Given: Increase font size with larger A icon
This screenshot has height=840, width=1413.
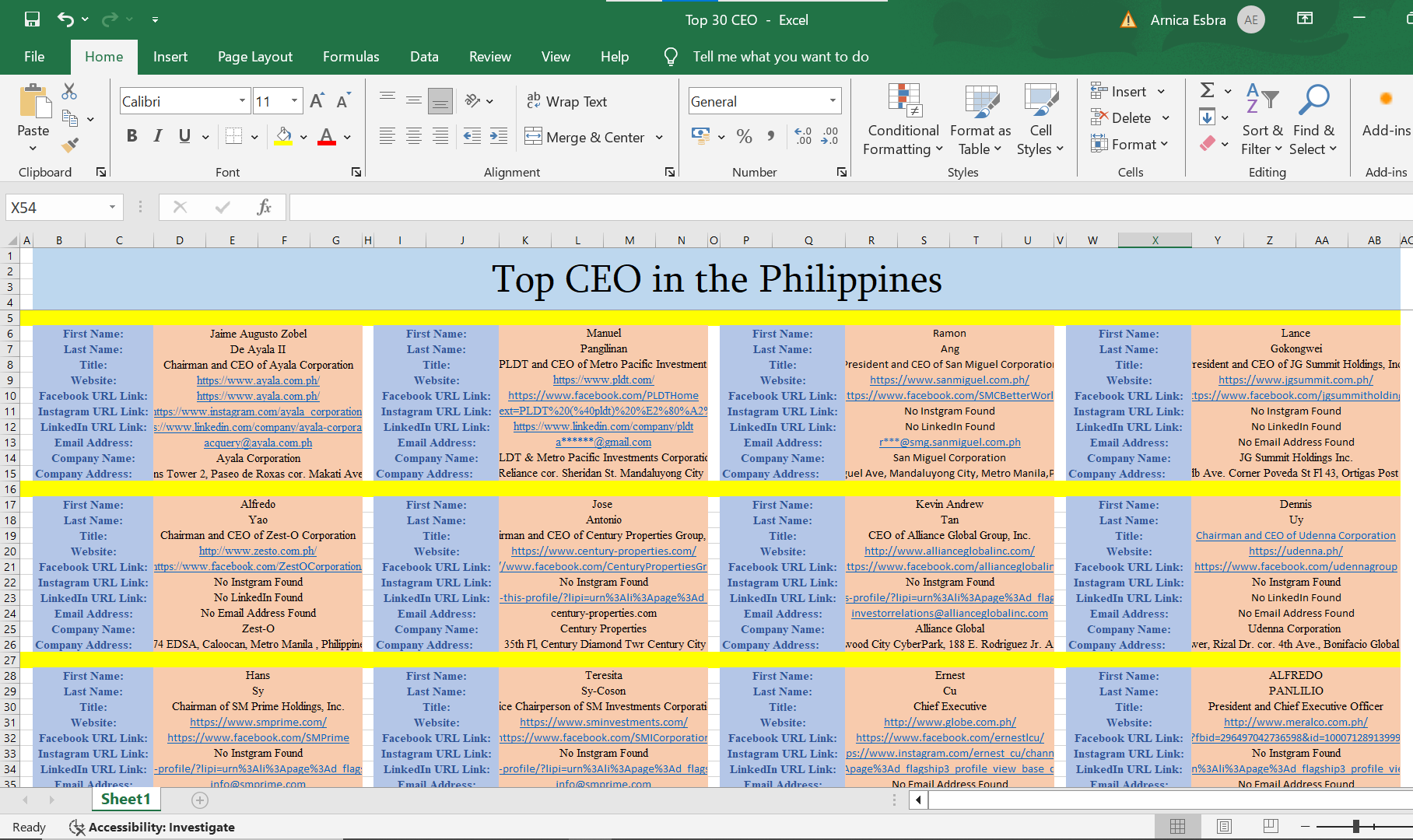Looking at the screenshot, I should (317, 101).
